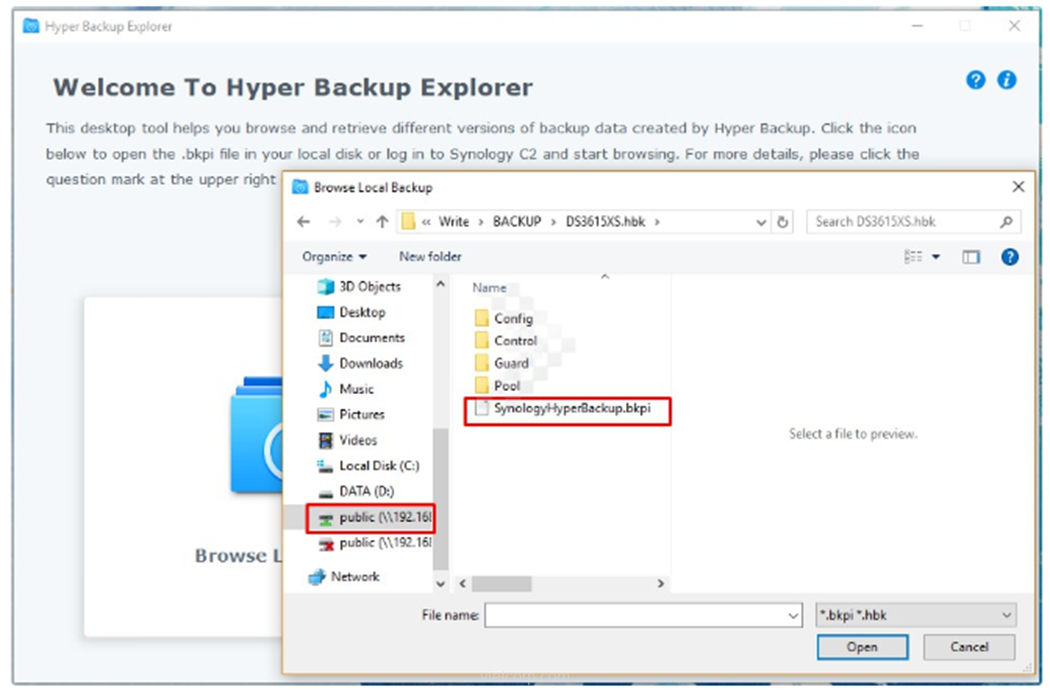The width and height of the screenshot is (1050, 695).
Task: Refresh the DS3615XS.hbk folder listing
Action: (783, 222)
